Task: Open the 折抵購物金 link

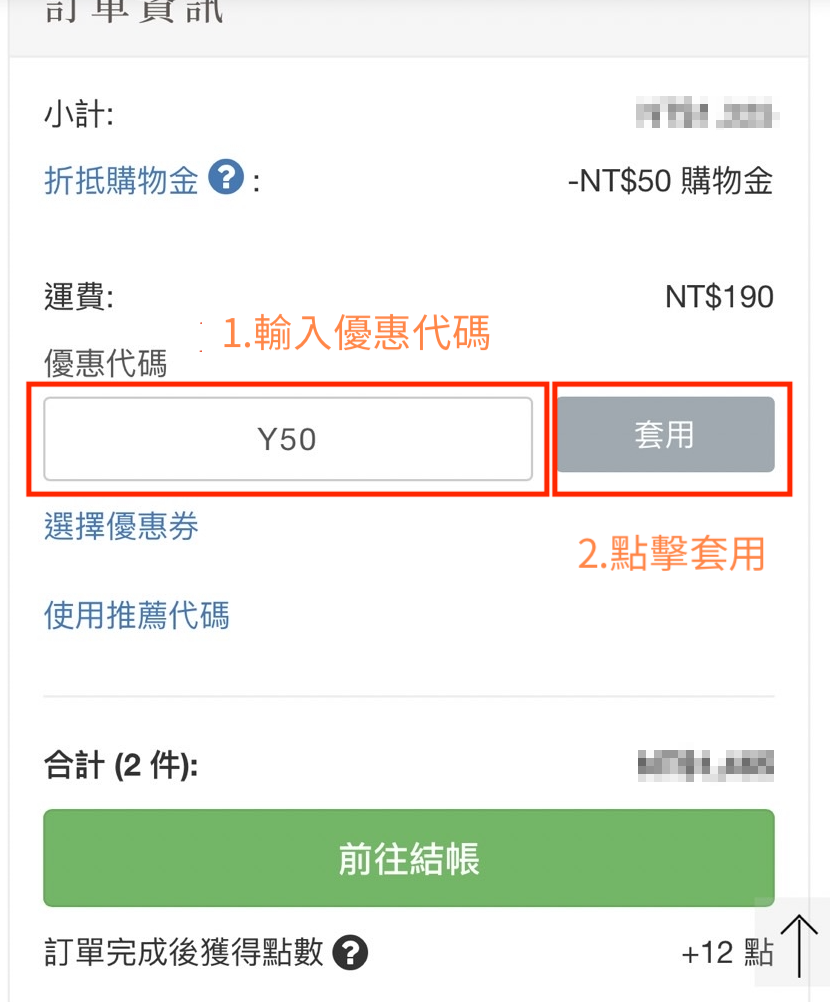Action: (x=121, y=181)
